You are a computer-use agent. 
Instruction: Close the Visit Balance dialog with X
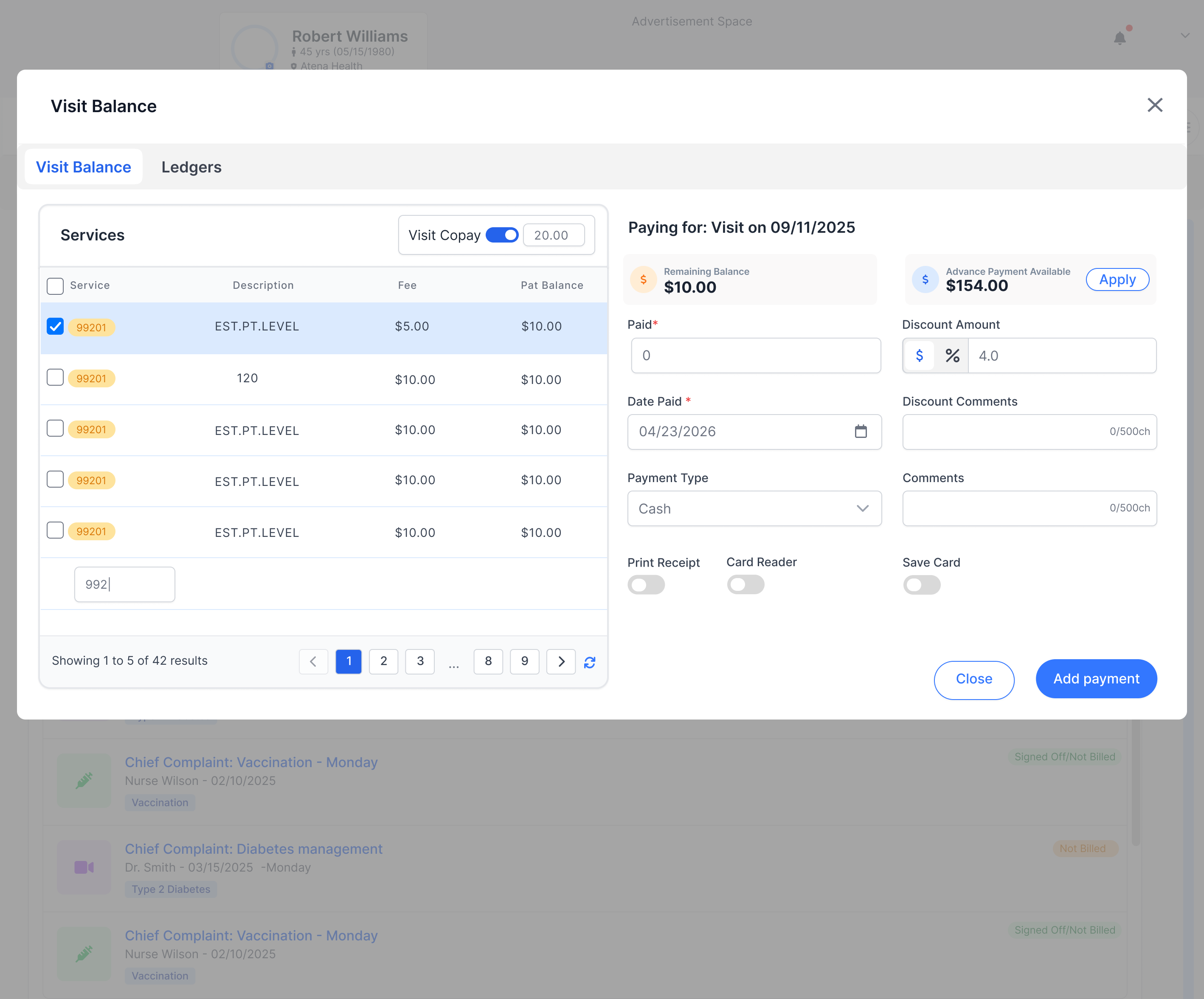click(1155, 105)
